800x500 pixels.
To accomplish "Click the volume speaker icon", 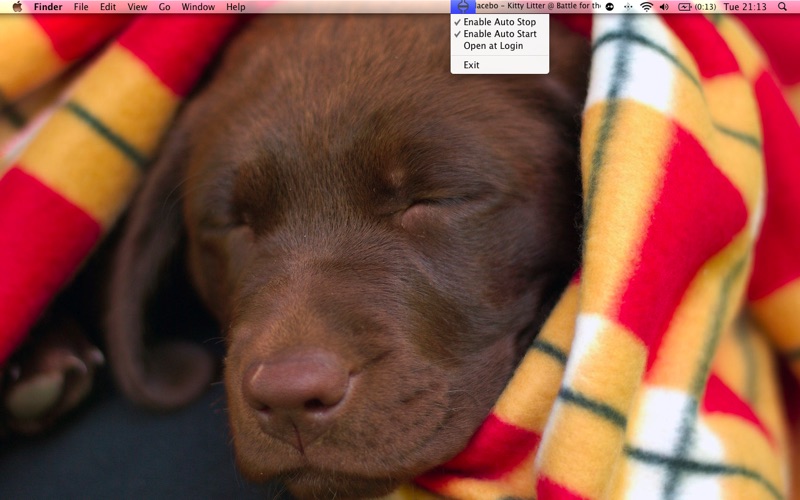I will pyautogui.click(x=664, y=7).
